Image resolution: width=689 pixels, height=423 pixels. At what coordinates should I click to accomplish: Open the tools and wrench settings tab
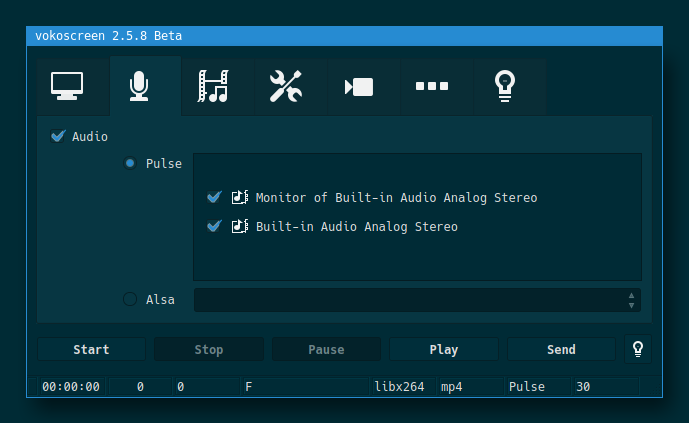285,87
